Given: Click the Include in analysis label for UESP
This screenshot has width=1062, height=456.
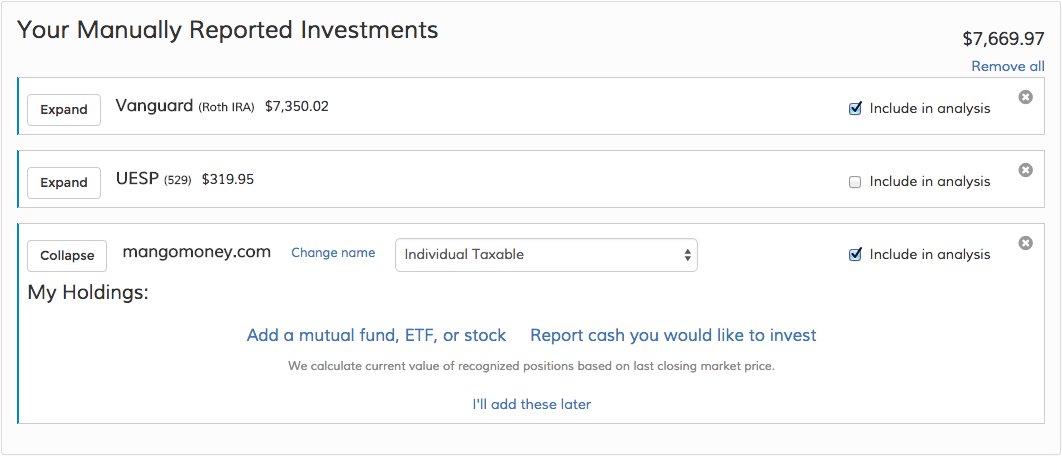Looking at the screenshot, I should [930, 182].
